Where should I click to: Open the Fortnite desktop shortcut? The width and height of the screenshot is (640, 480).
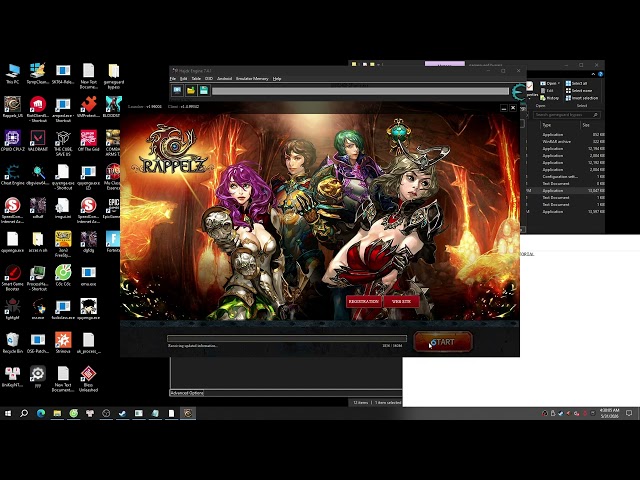(114, 242)
